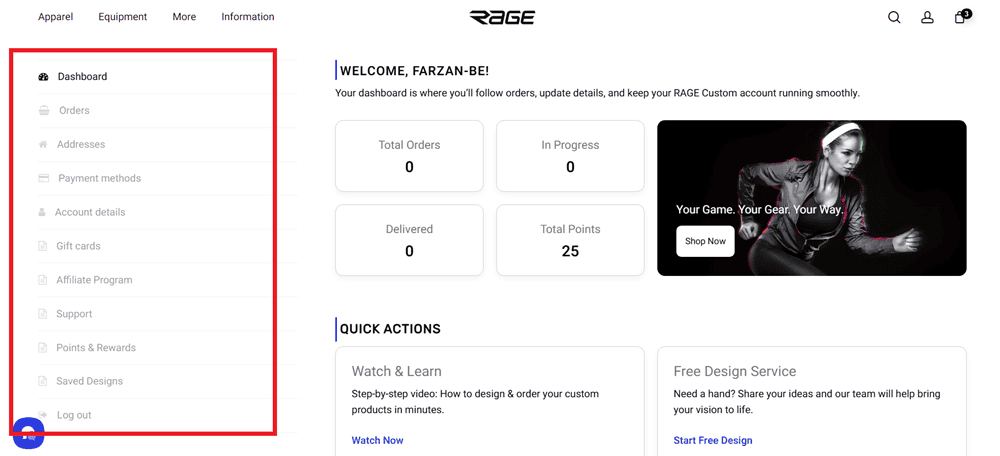1000x456 pixels.
Task: Click the RAGE logo
Action: 502,17
